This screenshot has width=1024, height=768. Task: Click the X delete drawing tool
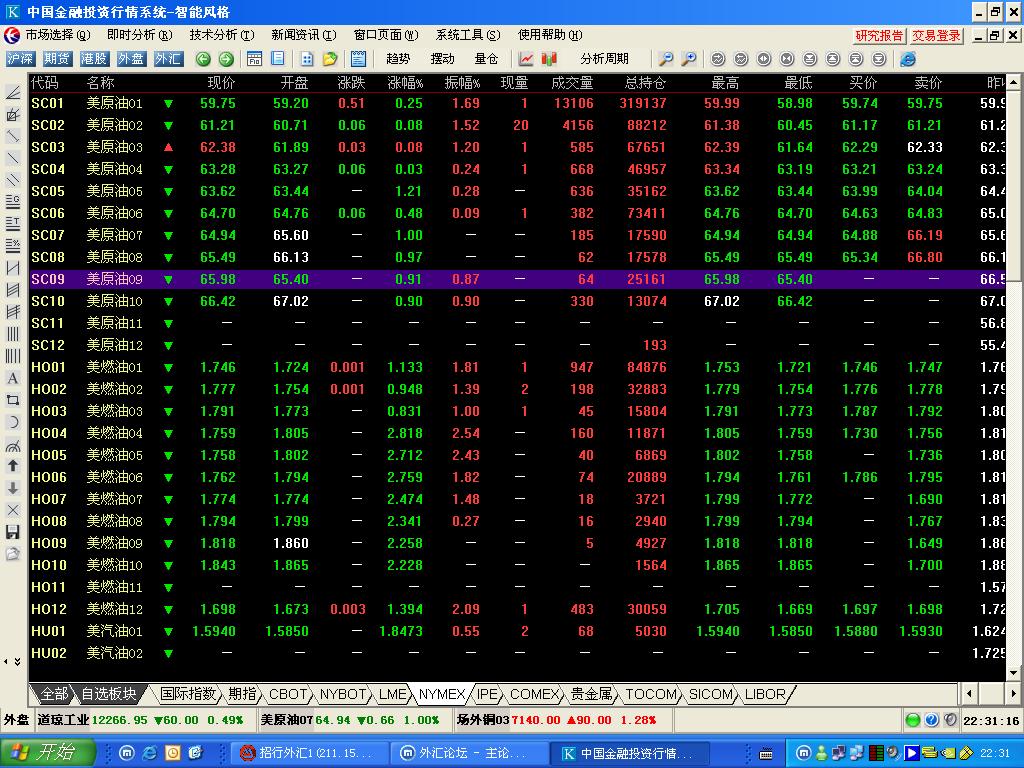point(12,510)
